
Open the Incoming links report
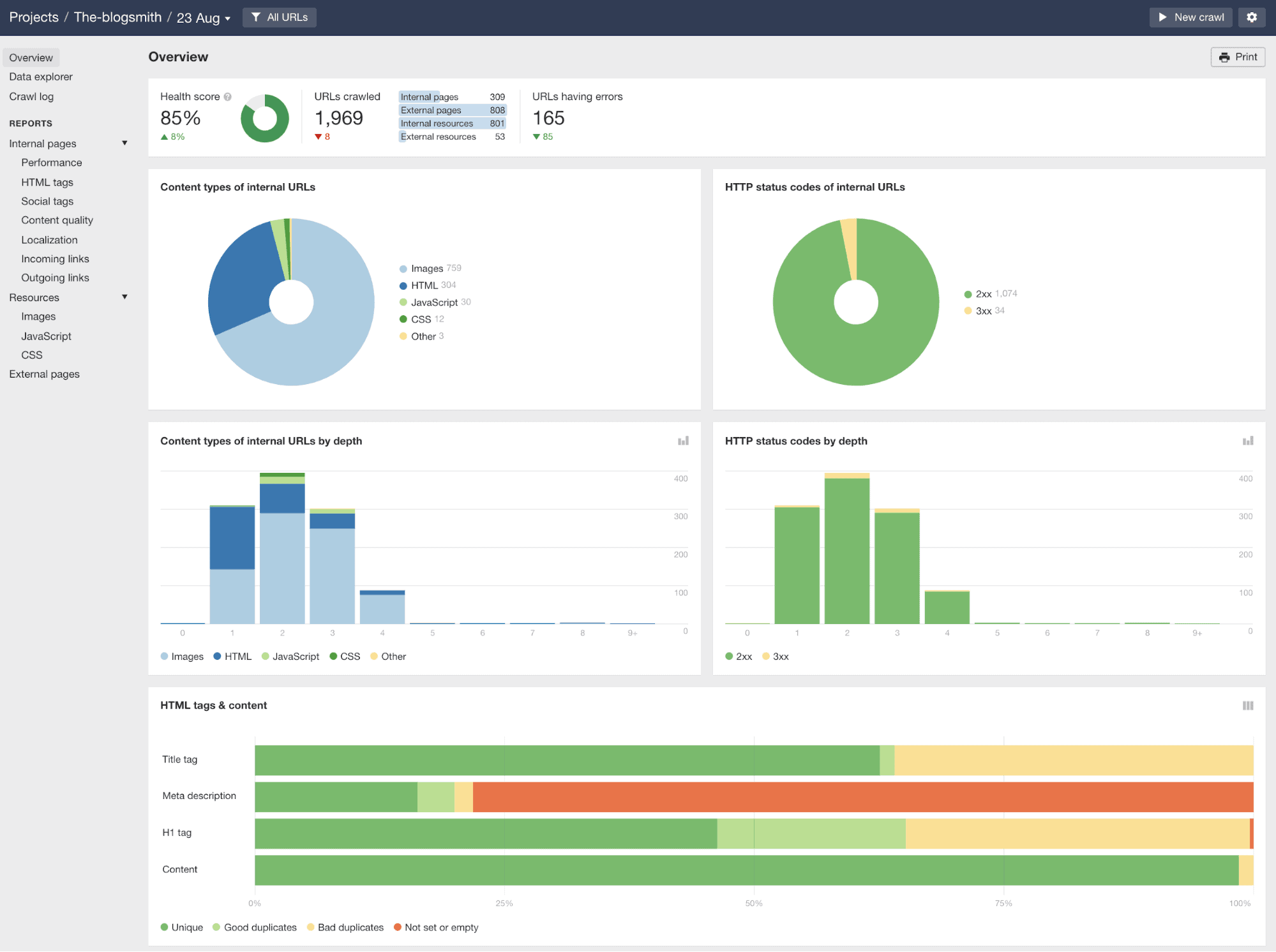[x=55, y=258]
